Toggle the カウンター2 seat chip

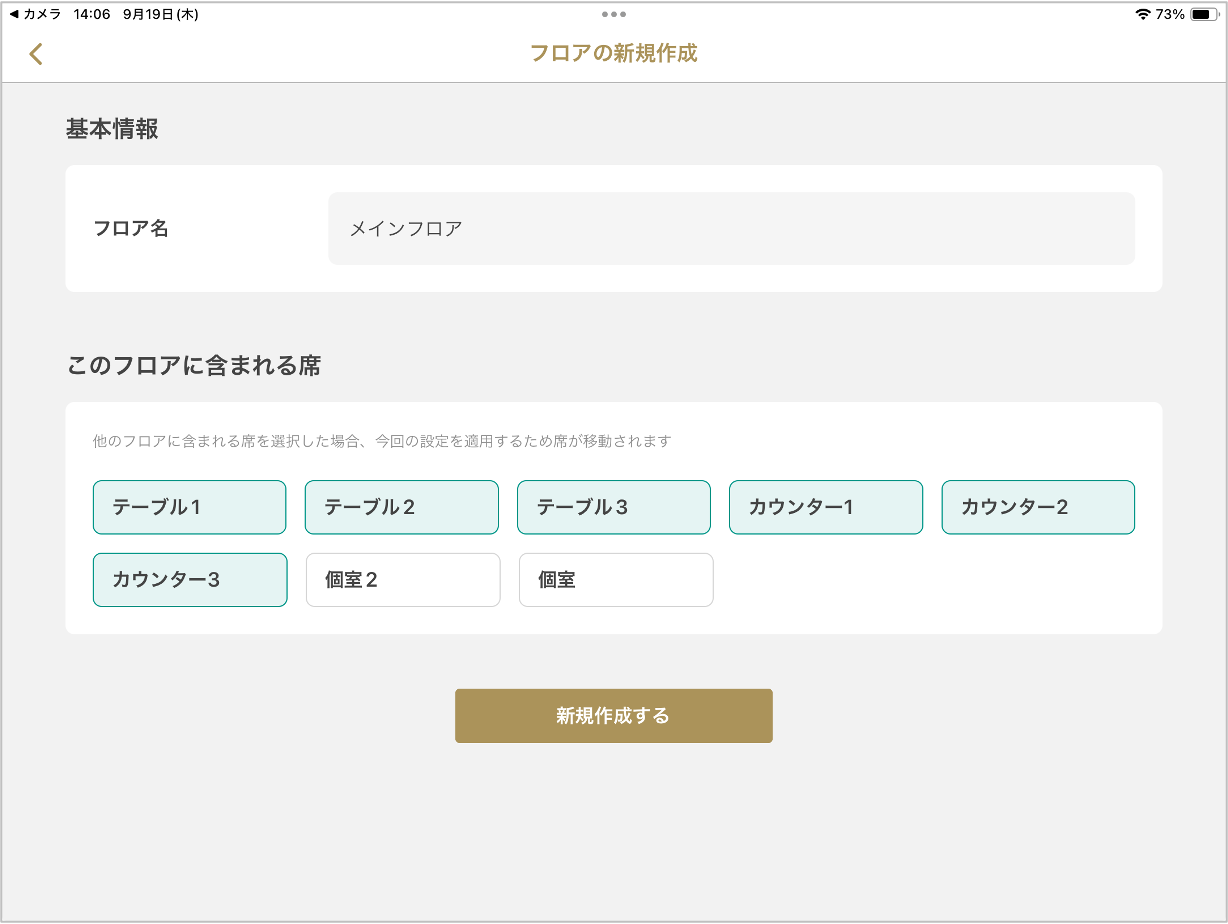pyautogui.click(x=1038, y=507)
